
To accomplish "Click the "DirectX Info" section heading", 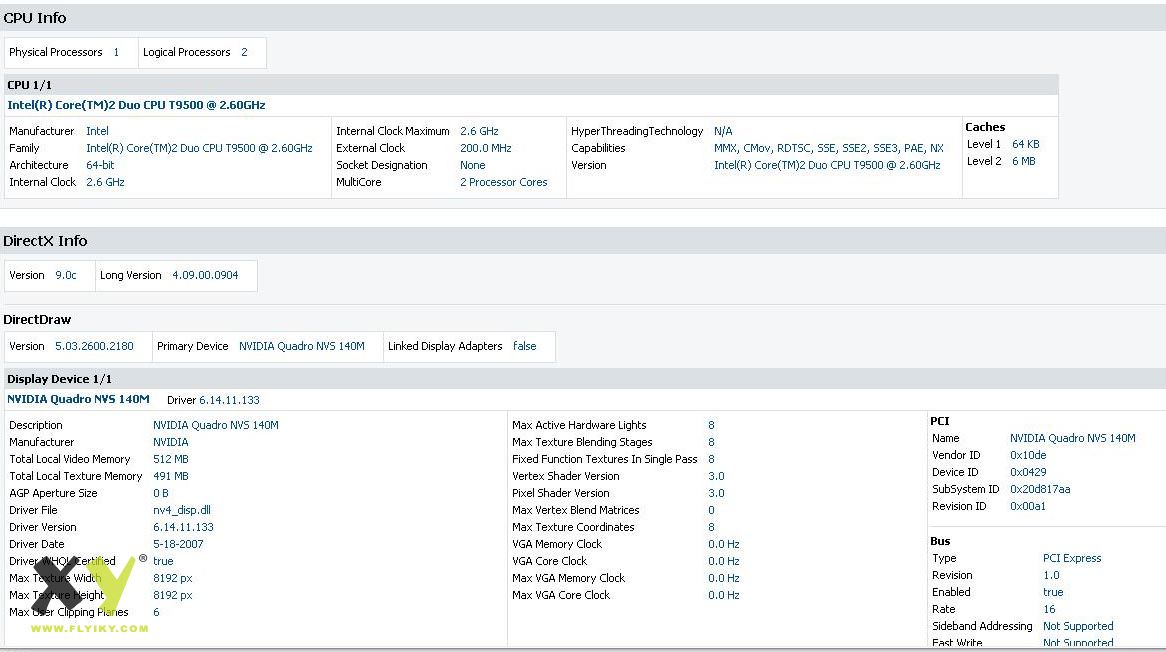I will tap(45, 241).
